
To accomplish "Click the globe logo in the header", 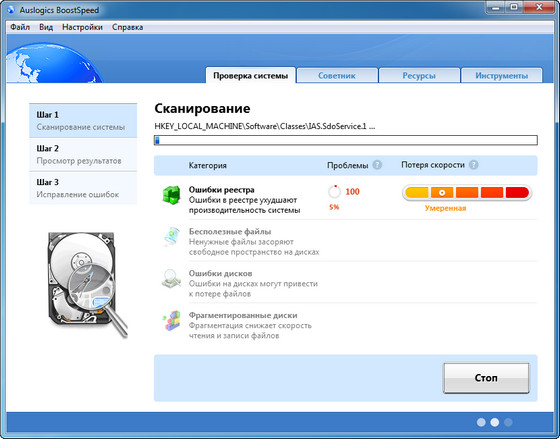I will [x=54, y=63].
